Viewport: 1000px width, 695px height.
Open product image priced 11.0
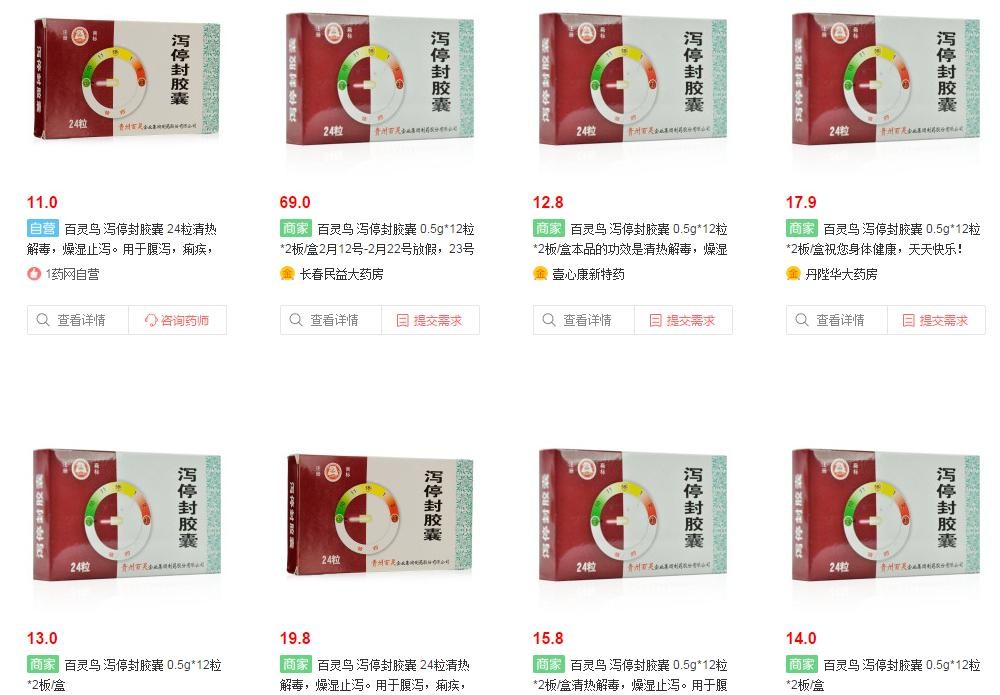[126, 80]
